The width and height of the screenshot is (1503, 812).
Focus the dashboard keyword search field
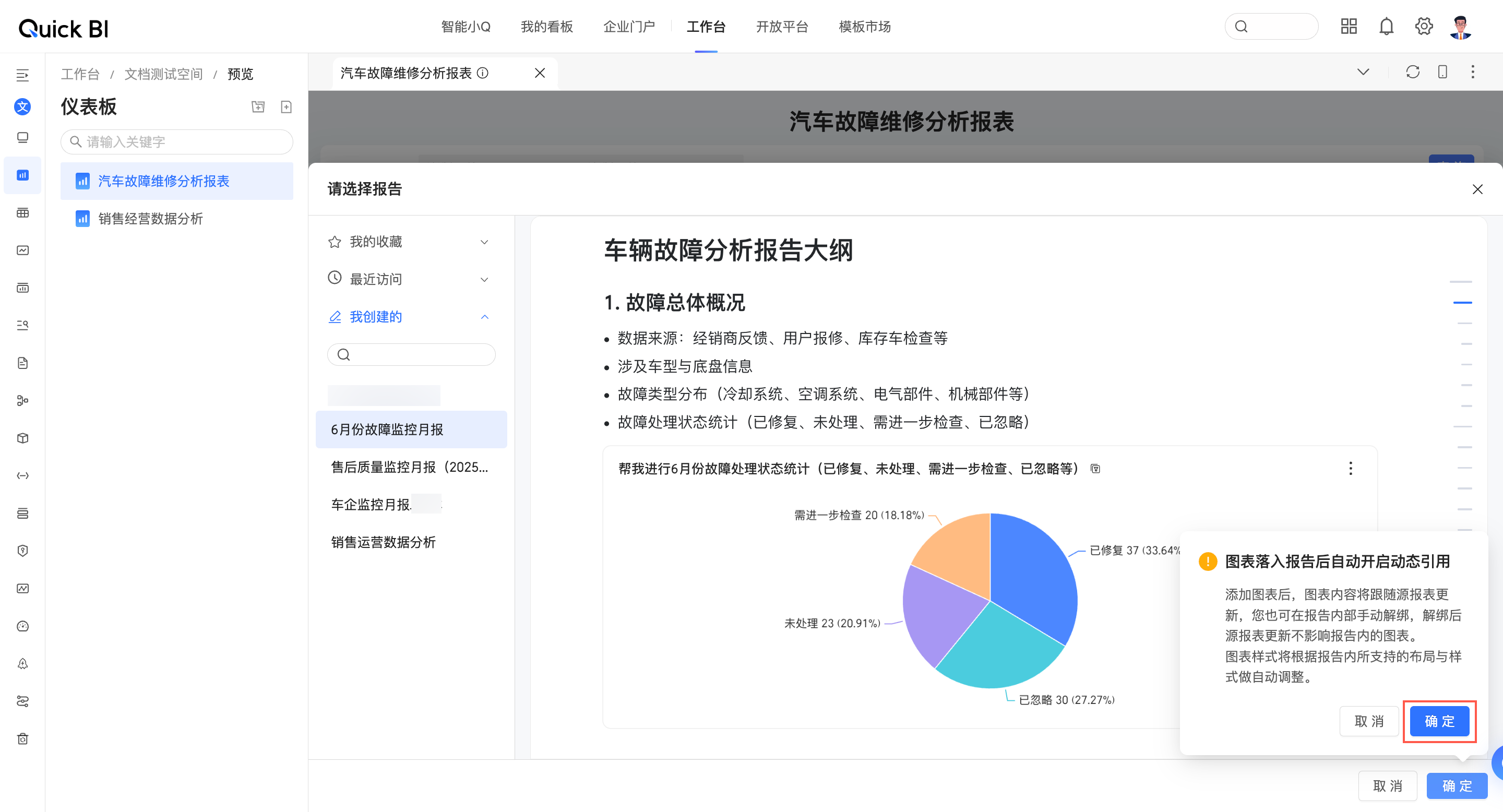coord(177,142)
